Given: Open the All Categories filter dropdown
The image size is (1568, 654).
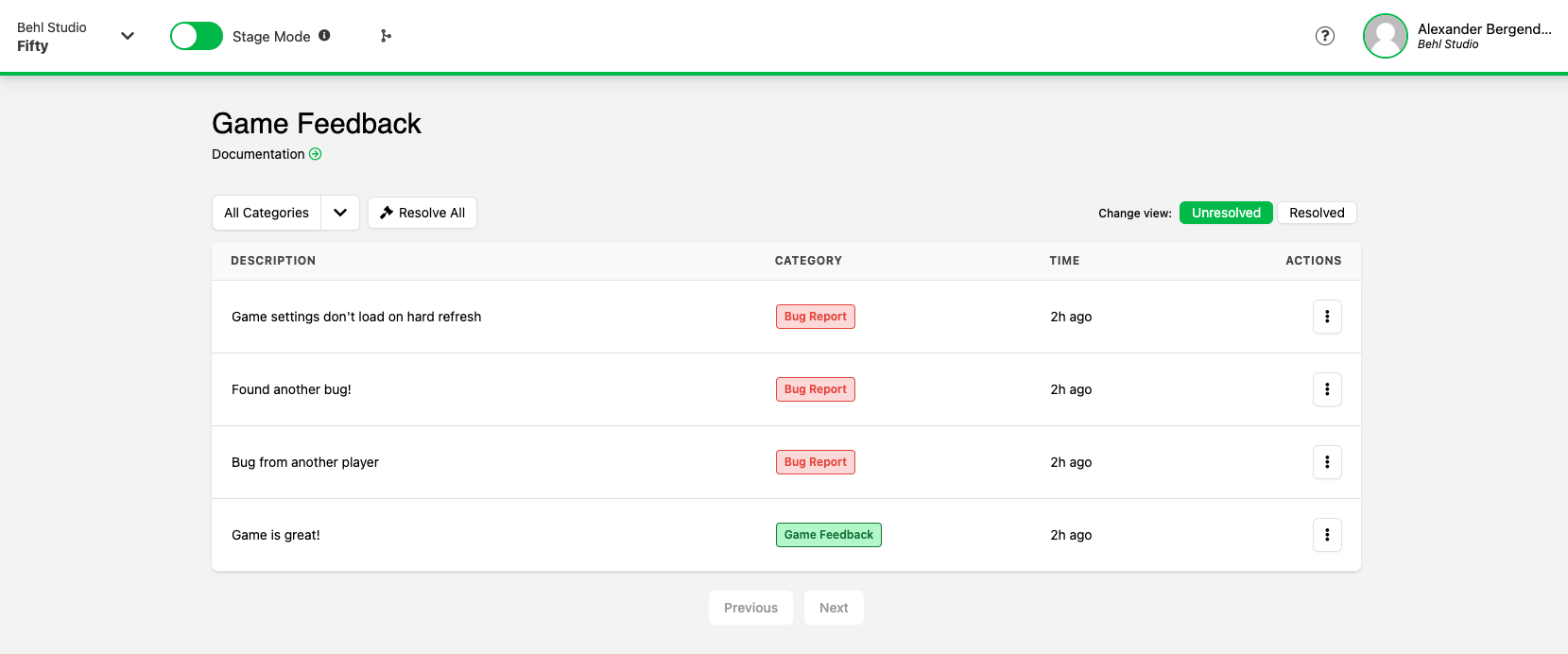Looking at the screenshot, I should coord(267,213).
